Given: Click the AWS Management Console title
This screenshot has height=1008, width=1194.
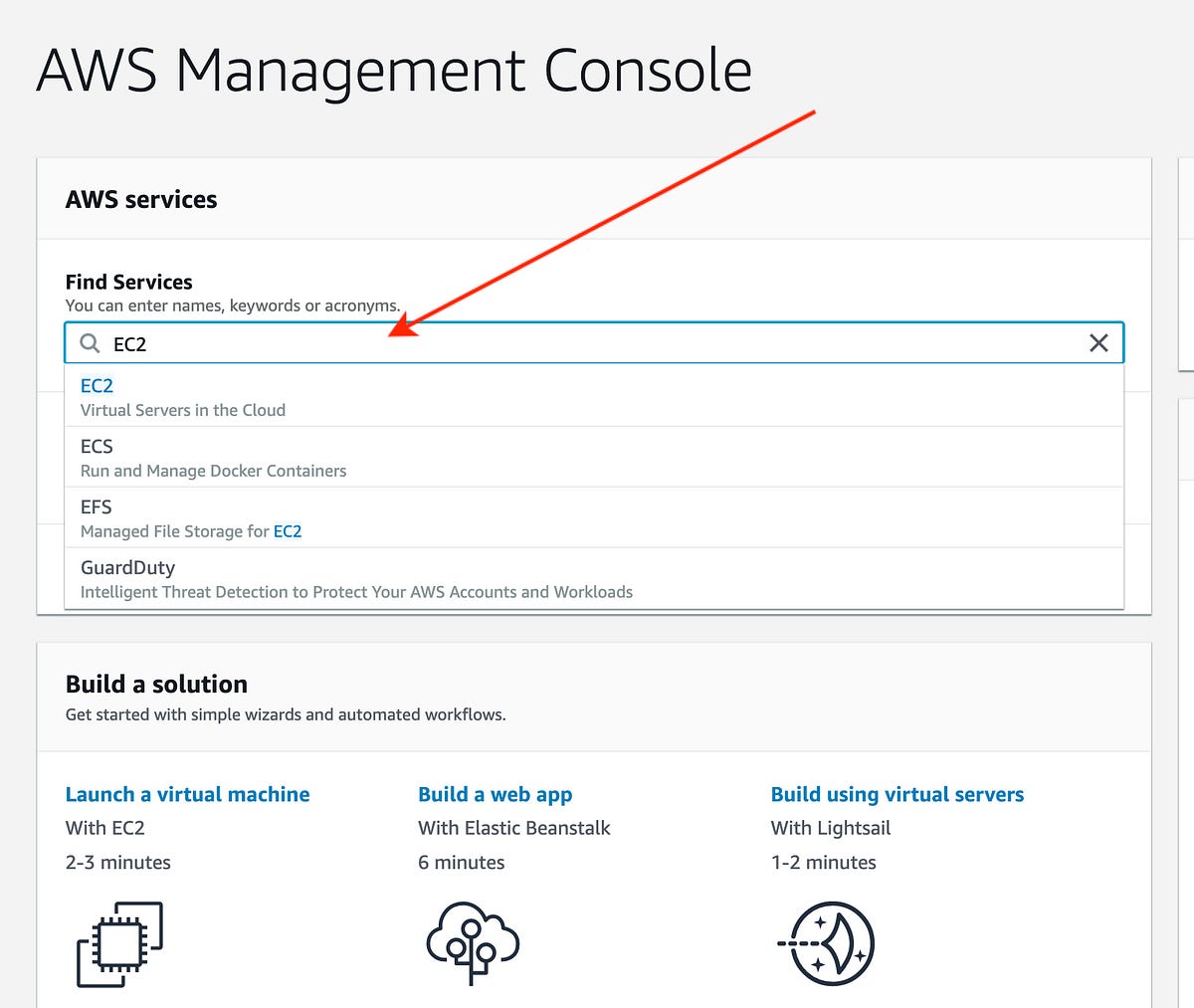Looking at the screenshot, I should pos(394,70).
